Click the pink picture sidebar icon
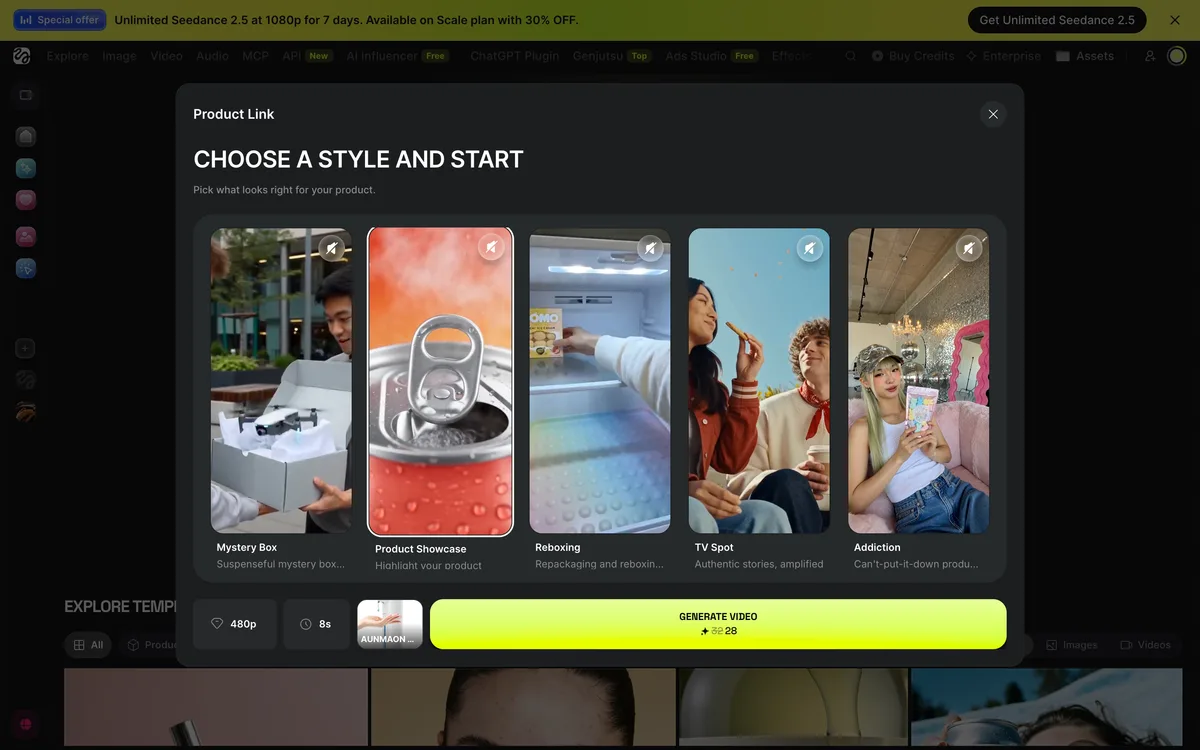The width and height of the screenshot is (1200, 750). click(26, 236)
